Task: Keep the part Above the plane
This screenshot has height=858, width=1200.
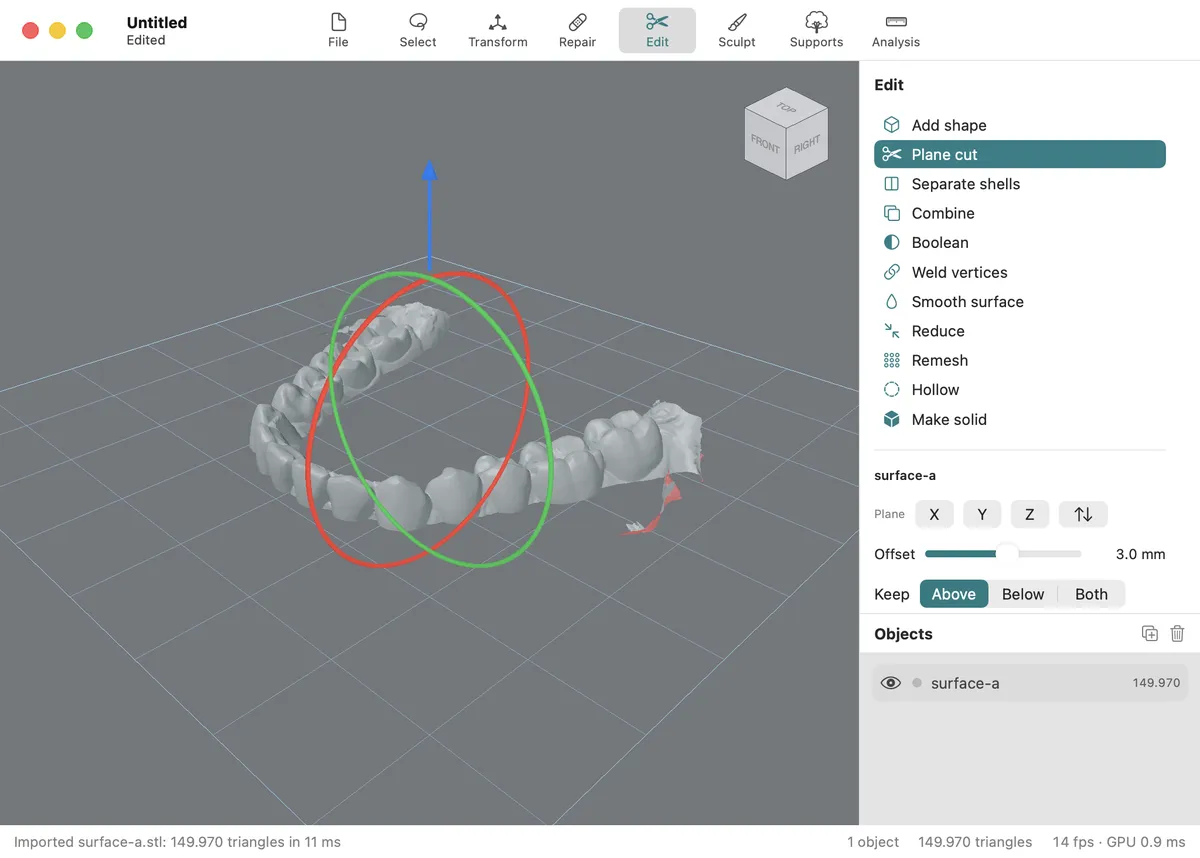Action: click(954, 594)
